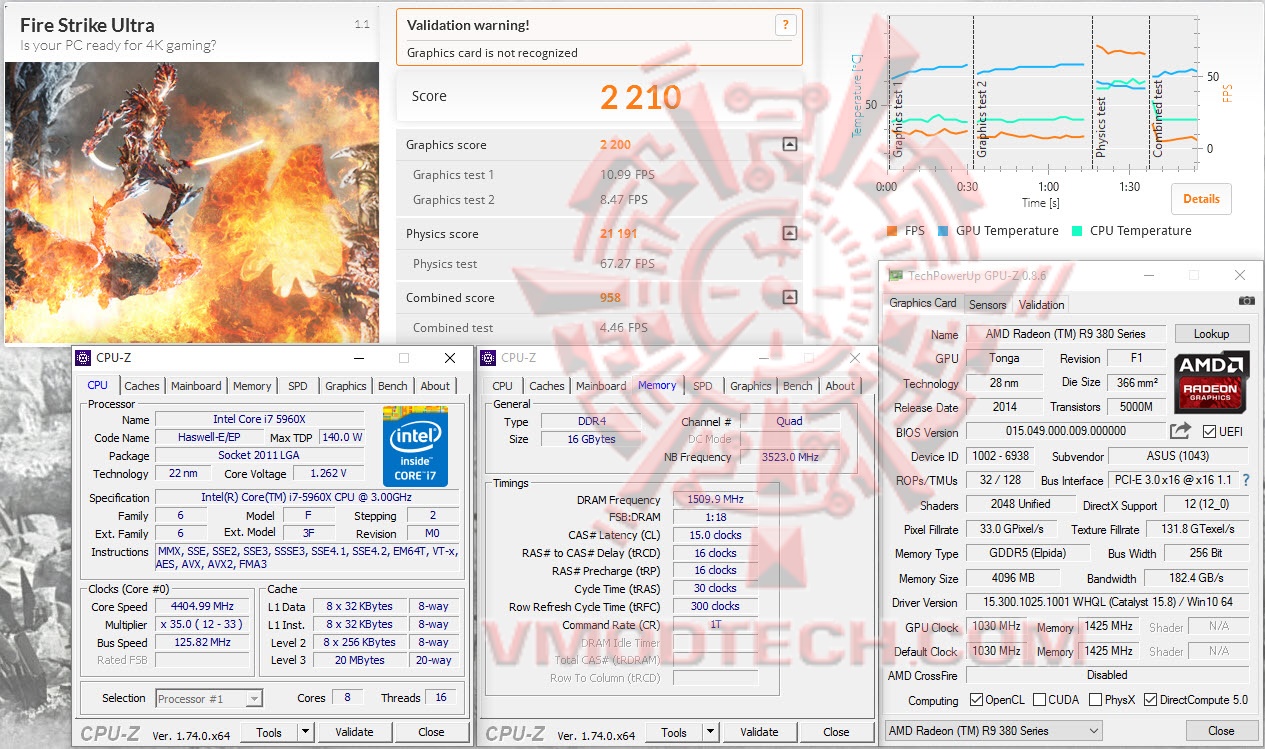The width and height of the screenshot is (1265, 749).
Task: Open the Processor selection dropdown in CPU-Z
Action: (x=209, y=698)
